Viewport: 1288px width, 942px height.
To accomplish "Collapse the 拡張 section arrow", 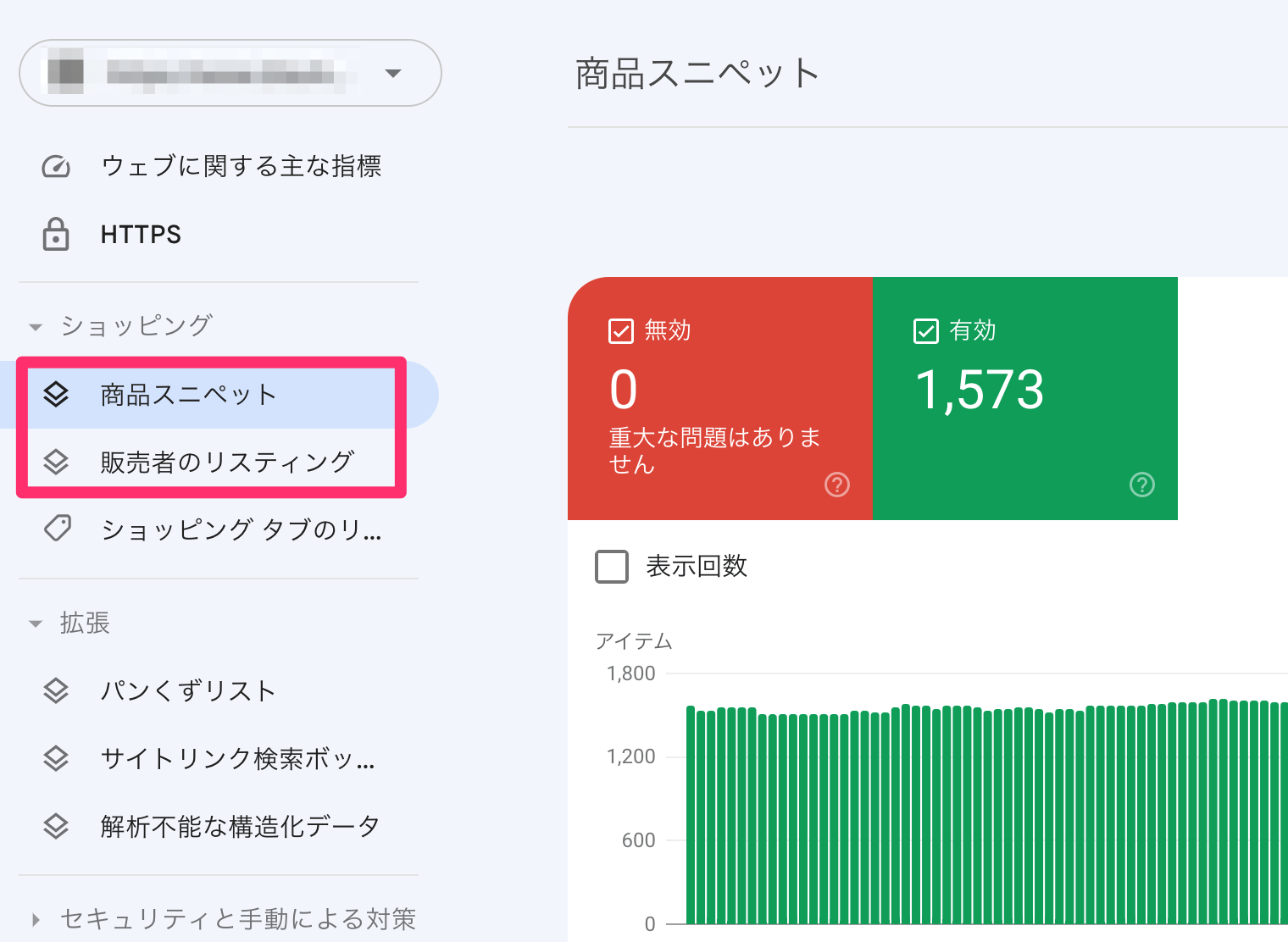I will coord(35,623).
